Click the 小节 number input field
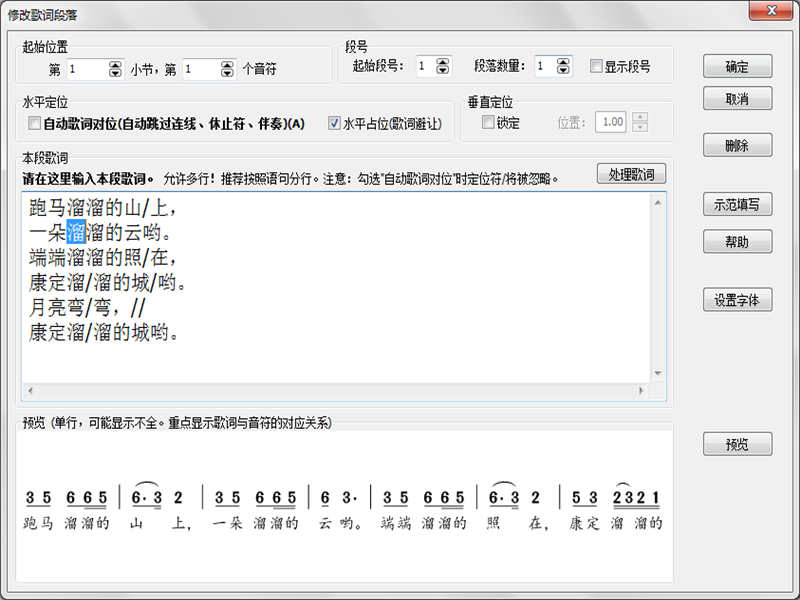This screenshot has width=800, height=600. (86, 69)
